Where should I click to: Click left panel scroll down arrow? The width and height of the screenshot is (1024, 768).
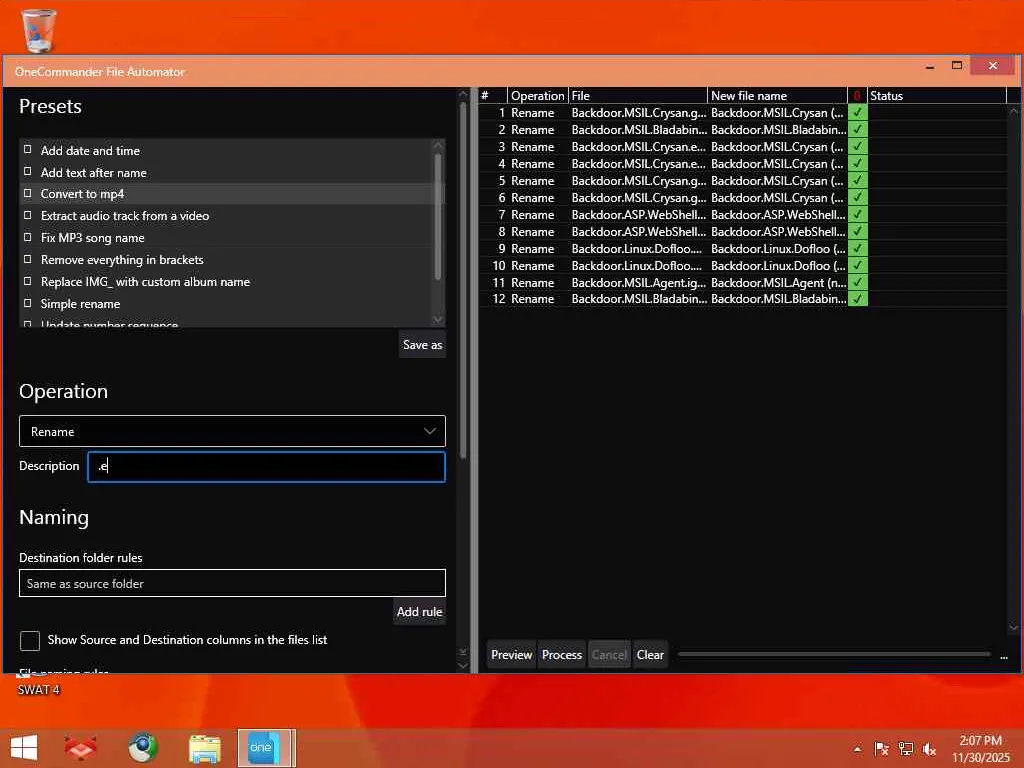click(x=463, y=666)
